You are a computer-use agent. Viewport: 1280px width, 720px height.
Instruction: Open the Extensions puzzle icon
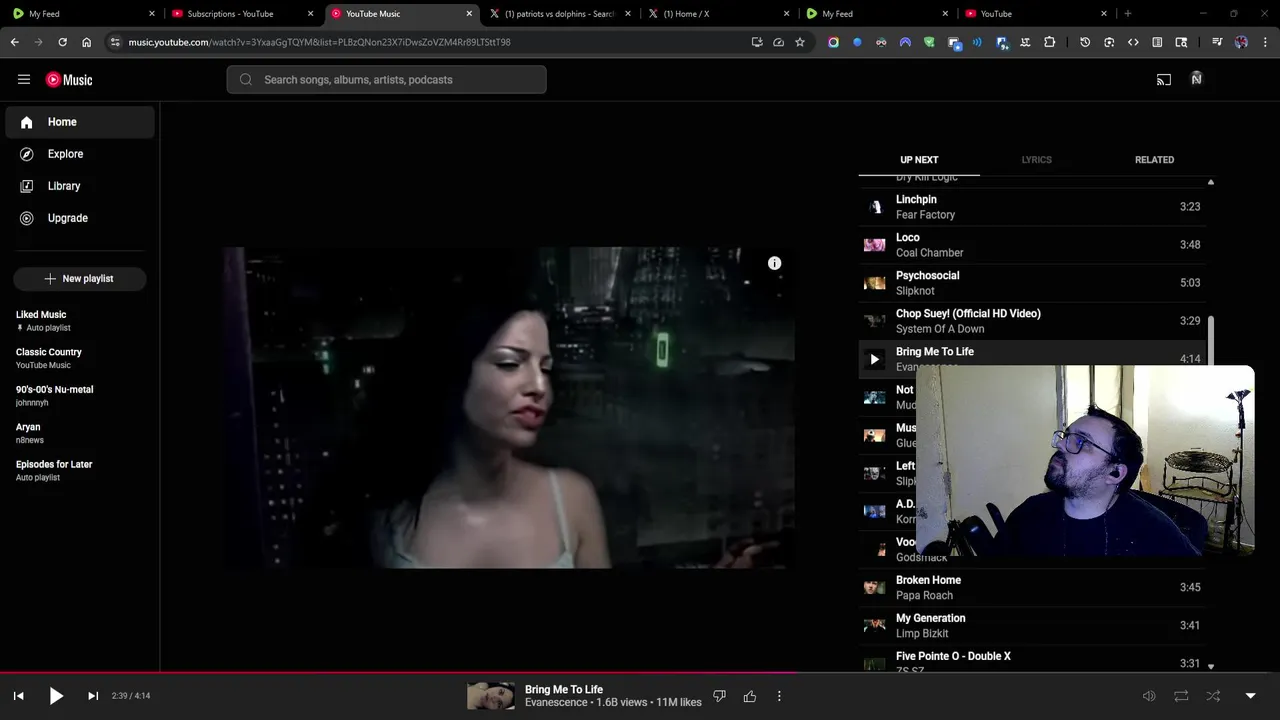1049,42
